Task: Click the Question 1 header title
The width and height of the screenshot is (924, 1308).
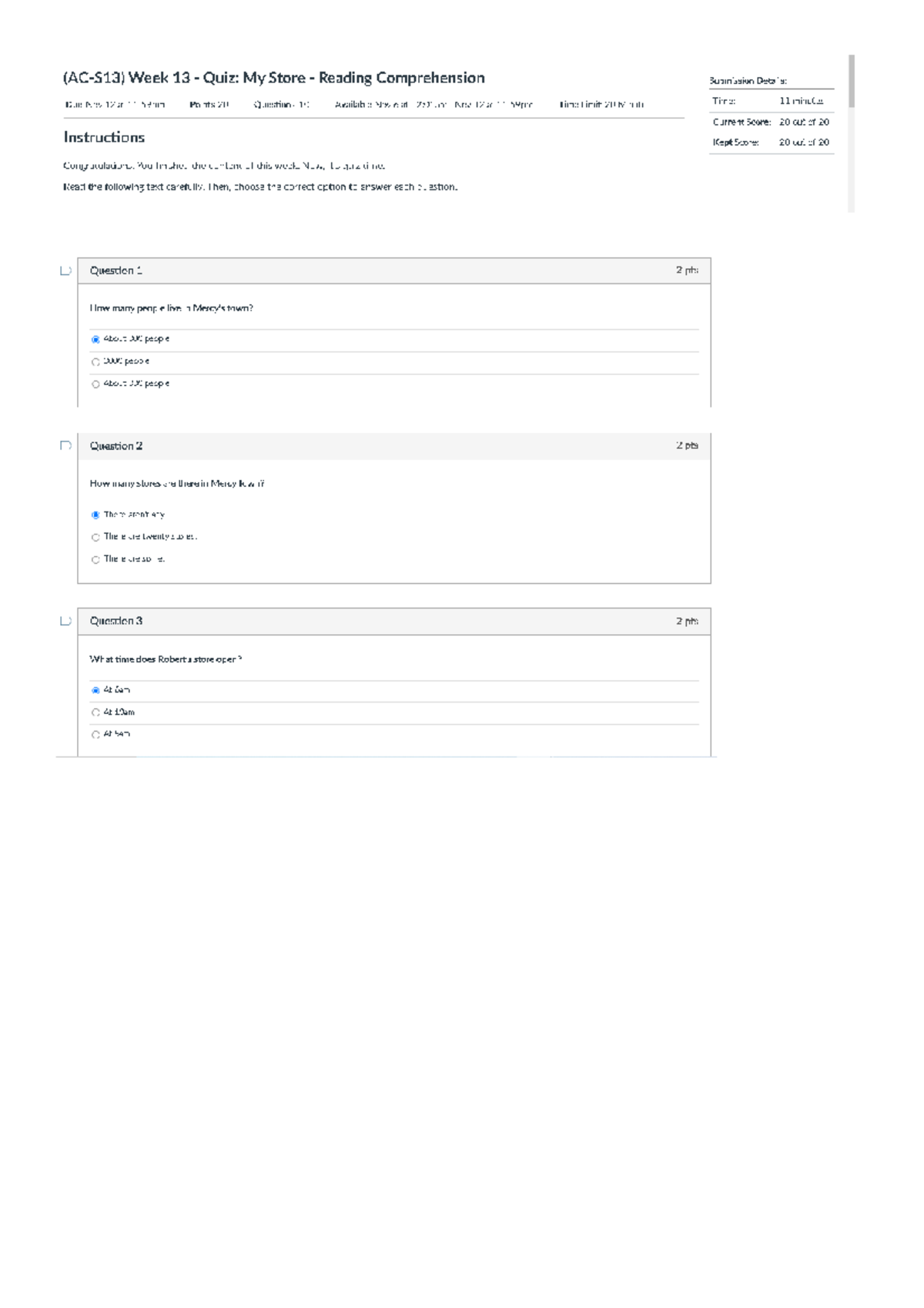Action: coord(116,270)
